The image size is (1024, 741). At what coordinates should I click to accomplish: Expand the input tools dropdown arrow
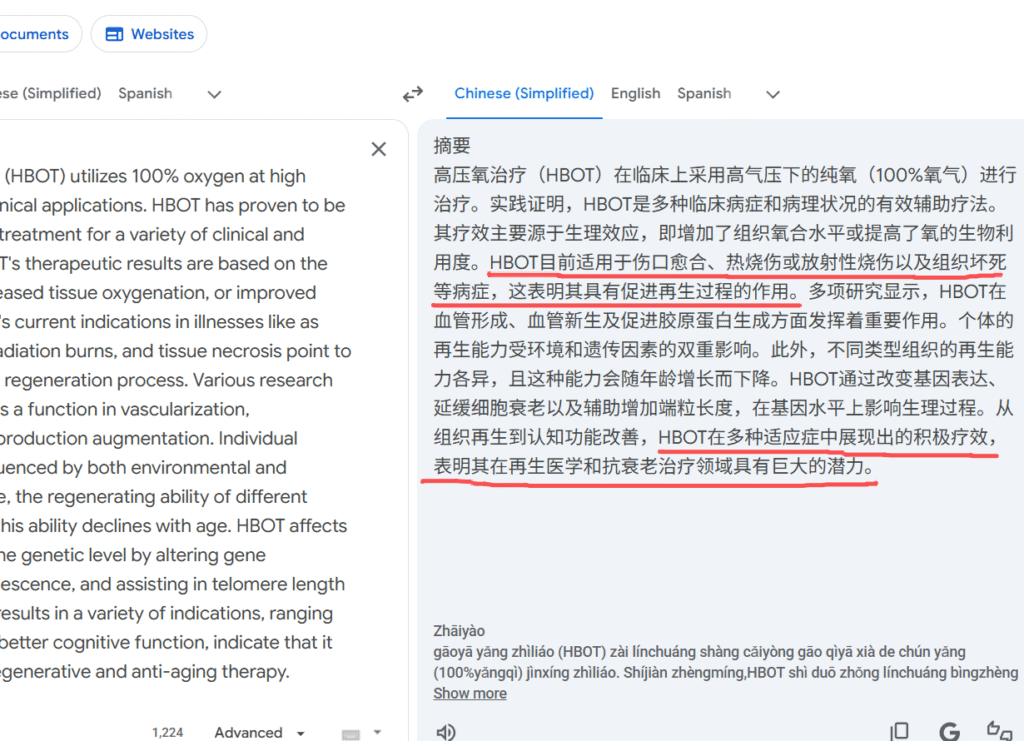[377, 733]
